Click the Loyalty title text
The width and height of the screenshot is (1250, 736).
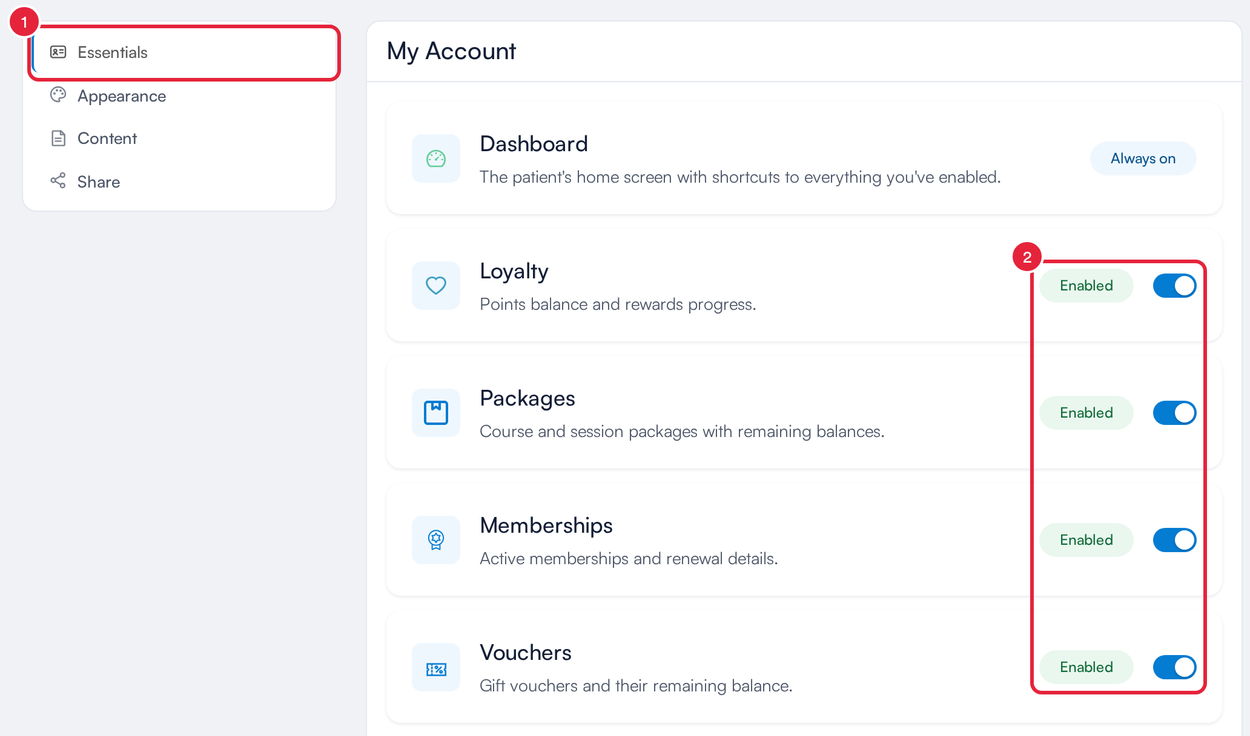[x=514, y=271]
